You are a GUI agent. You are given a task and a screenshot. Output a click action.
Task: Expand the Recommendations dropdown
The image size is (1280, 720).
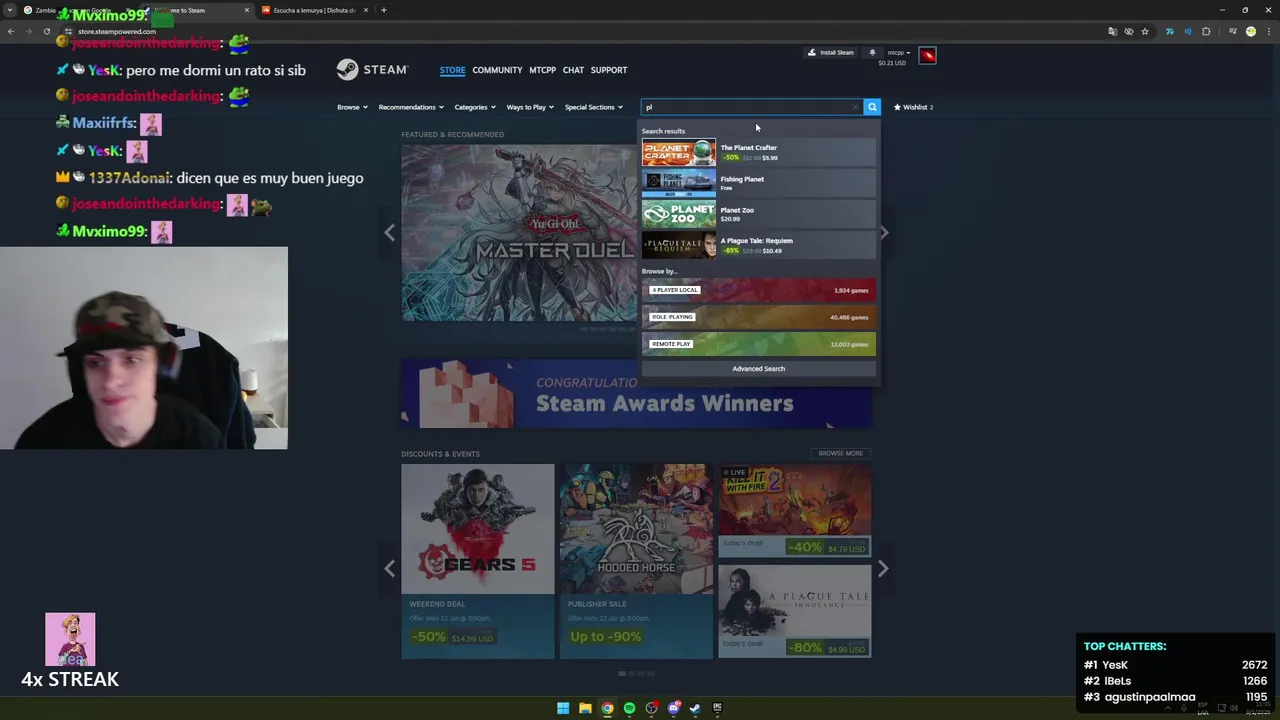tap(410, 107)
